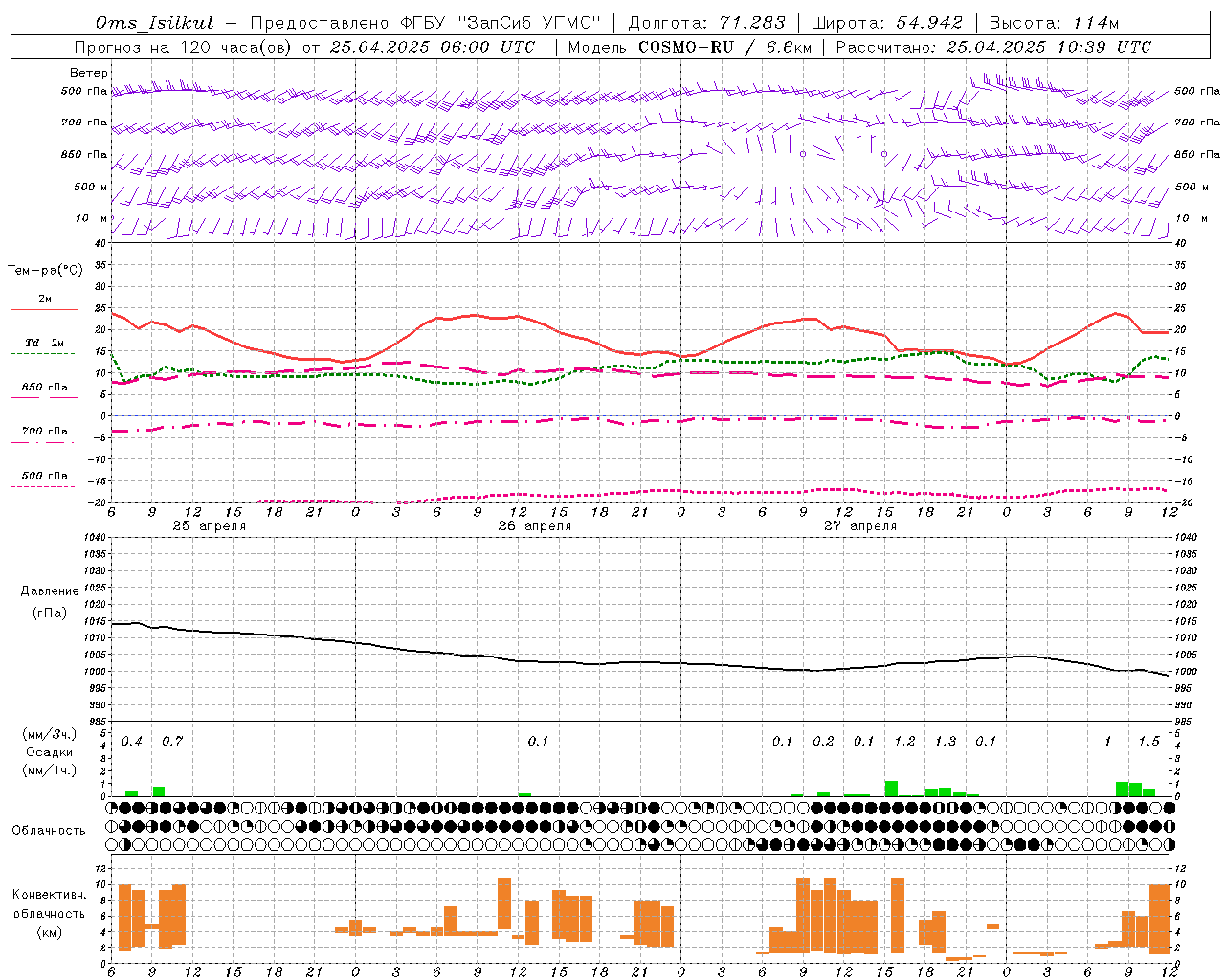Click the "Тем-ра(°C)" temperature panel label

(45, 271)
